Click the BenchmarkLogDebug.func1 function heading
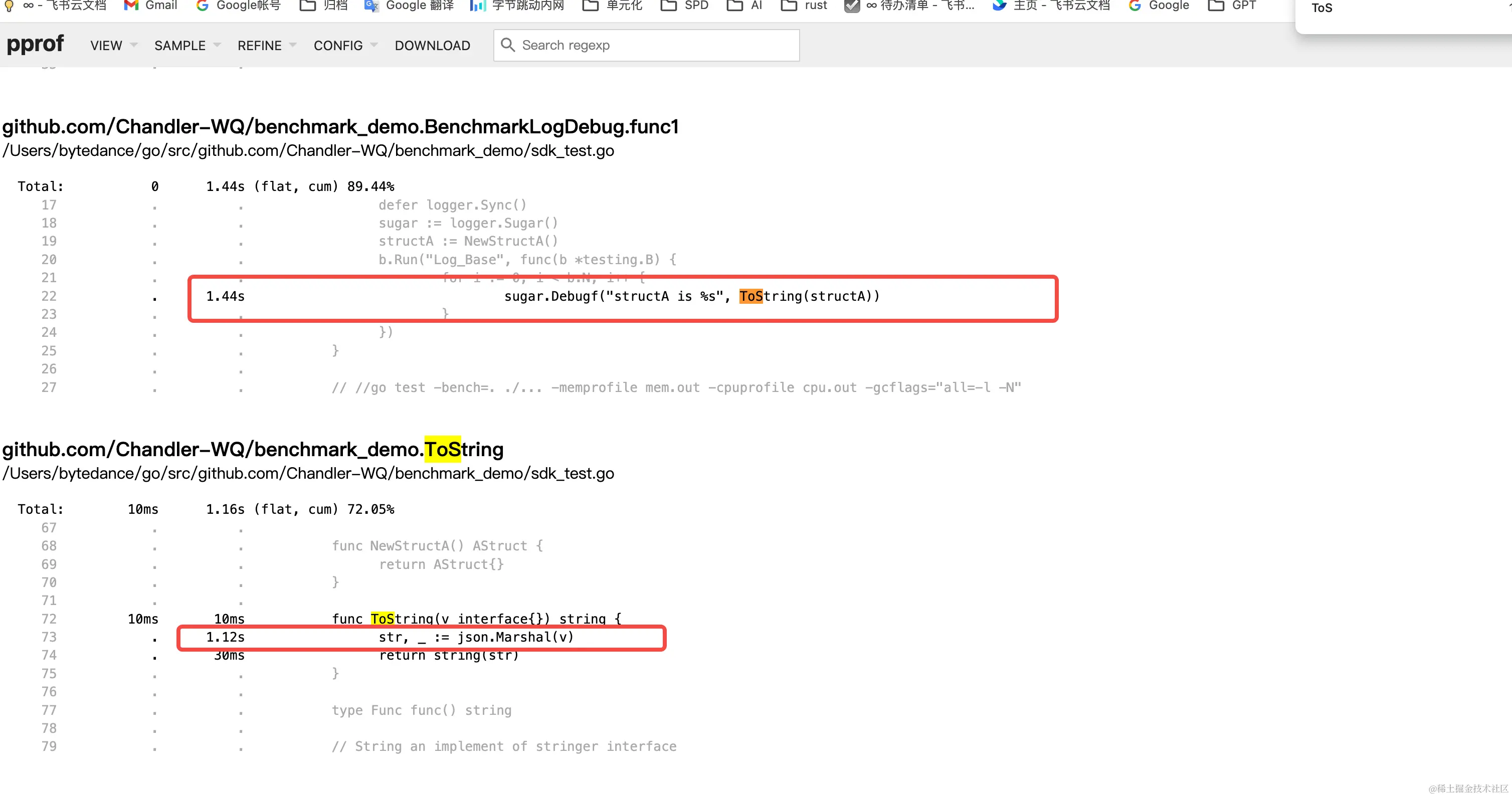This screenshot has height=797, width=1512. click(x=340, y=127)
